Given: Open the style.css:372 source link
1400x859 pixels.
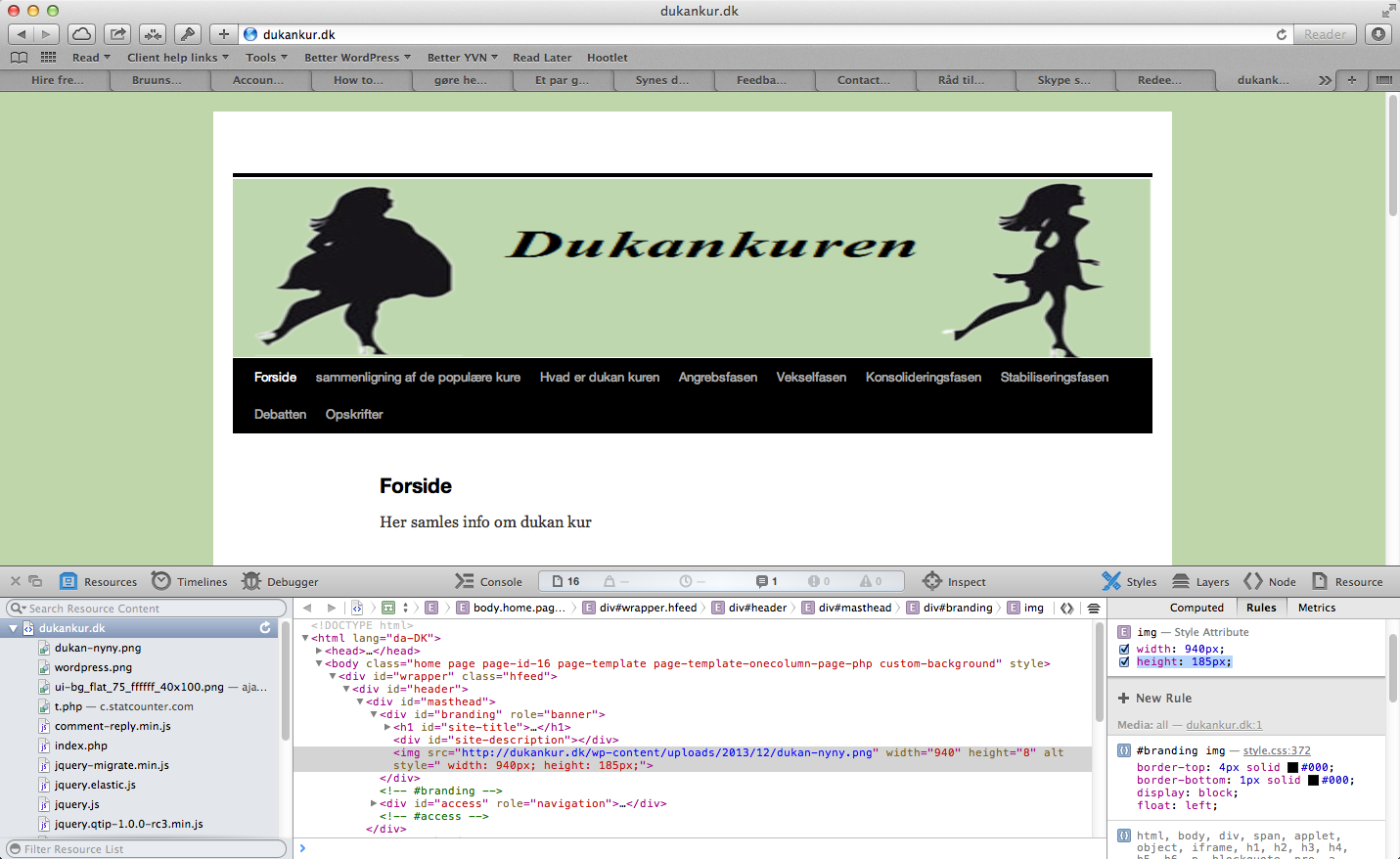Looking at the screenshot, I should tap(1276, 750).
